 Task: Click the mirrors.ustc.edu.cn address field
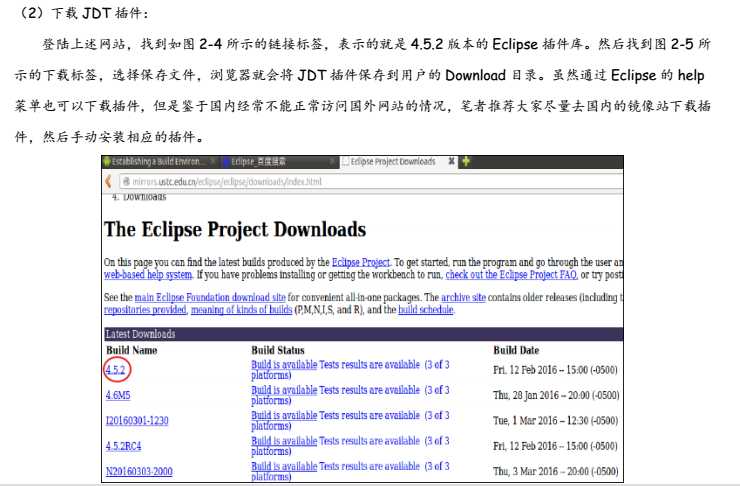point(371,182)
